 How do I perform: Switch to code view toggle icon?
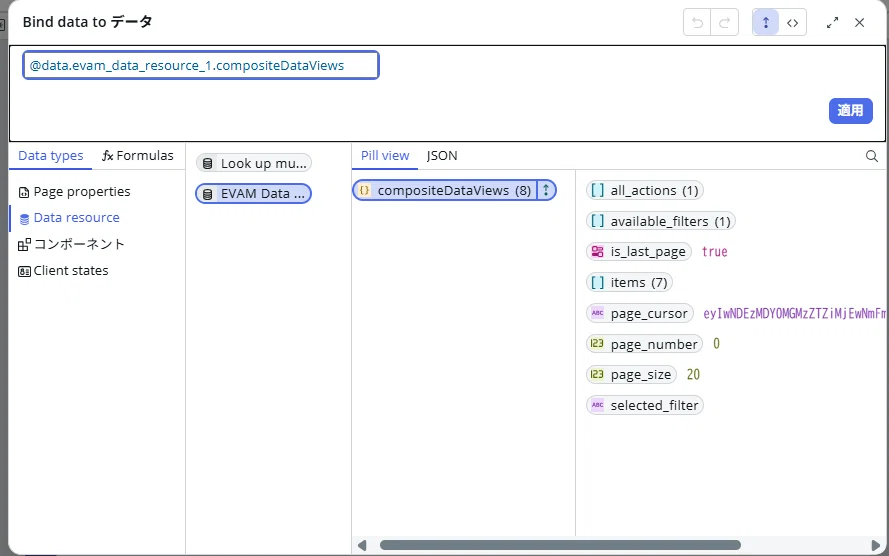[793, 23]
